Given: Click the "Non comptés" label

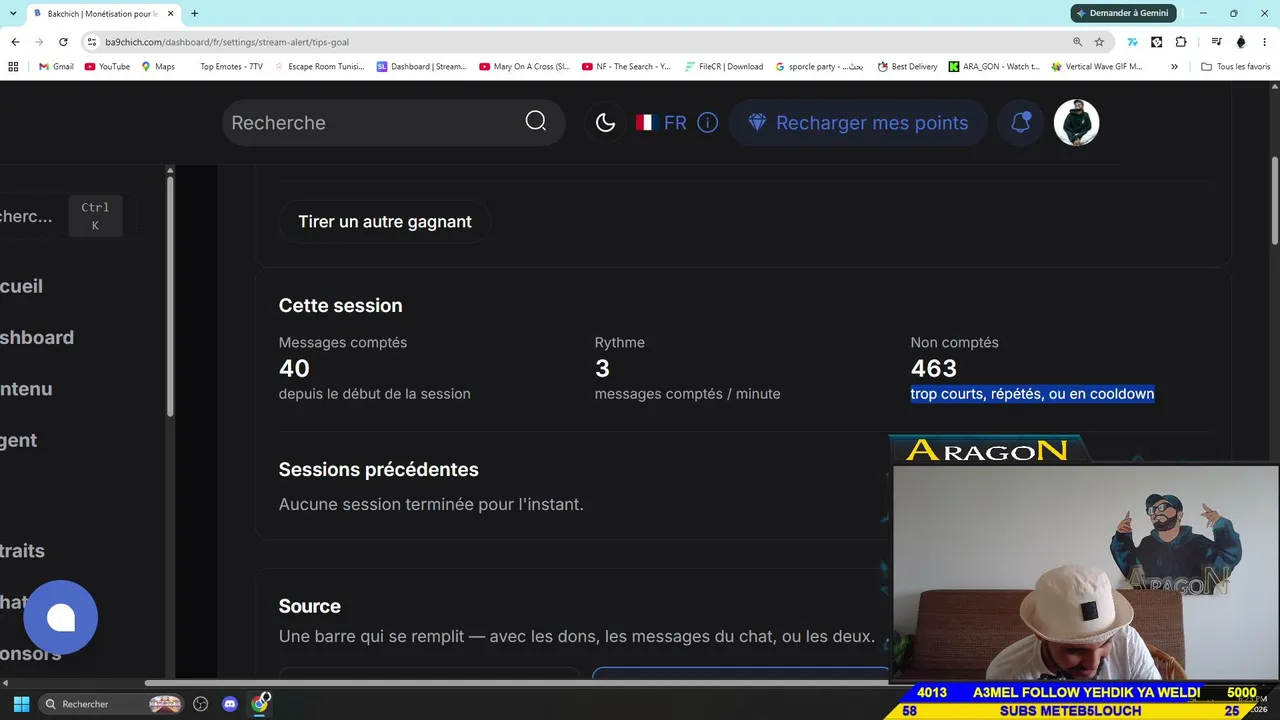Looking at the screenshot, I should click(x=955, y=342).
